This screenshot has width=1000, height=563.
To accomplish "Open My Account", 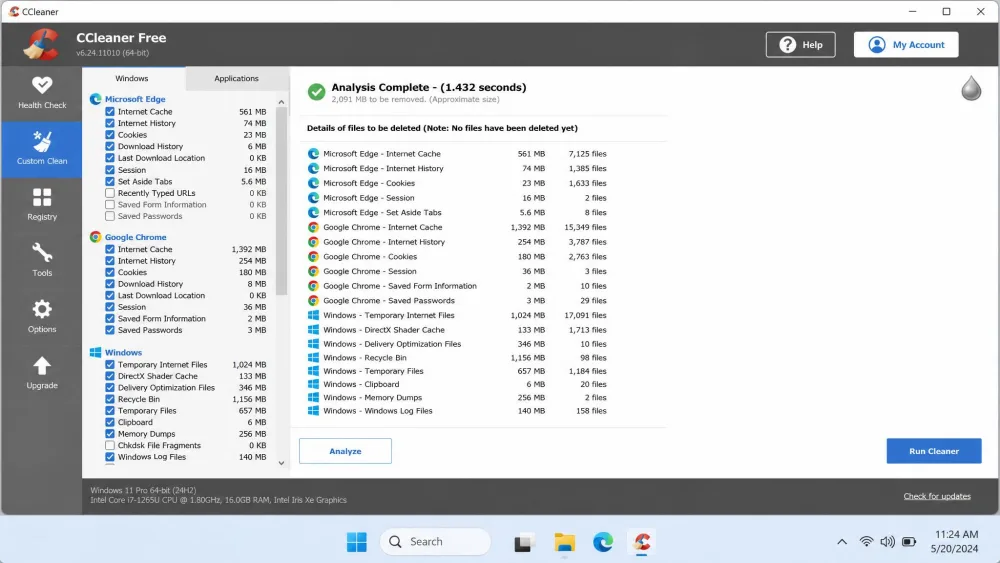I will tap(906, 45).
